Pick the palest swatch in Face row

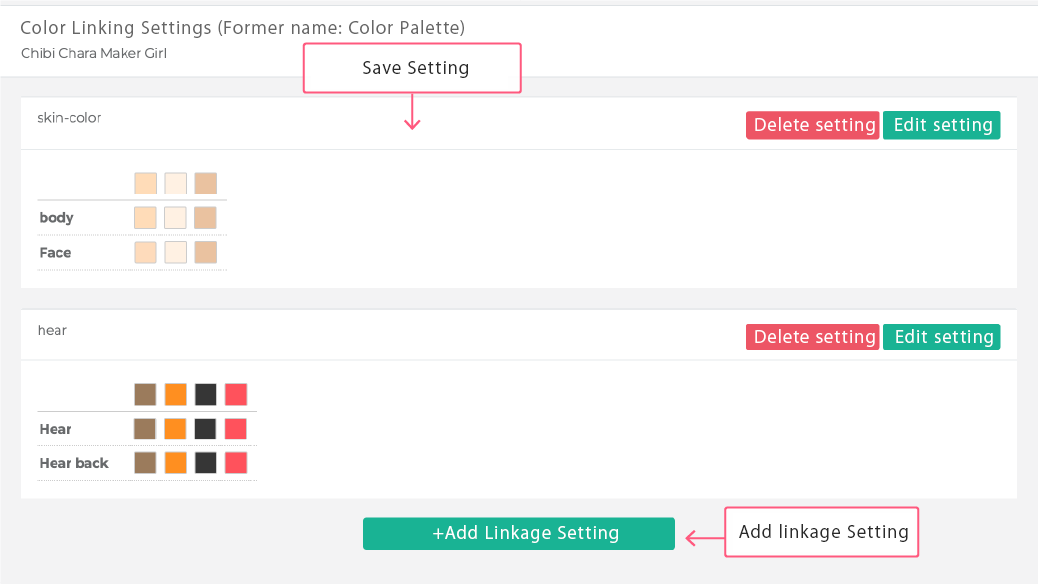(x=175, y=252)
